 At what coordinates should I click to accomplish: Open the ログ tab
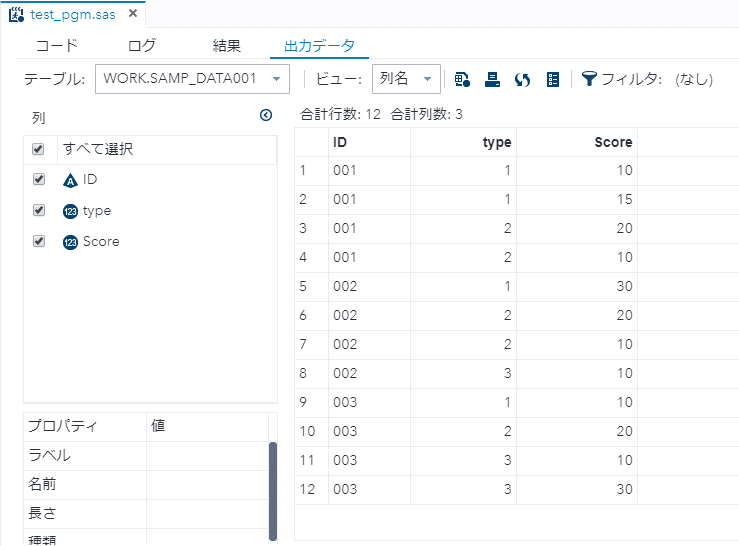(141, 45)
